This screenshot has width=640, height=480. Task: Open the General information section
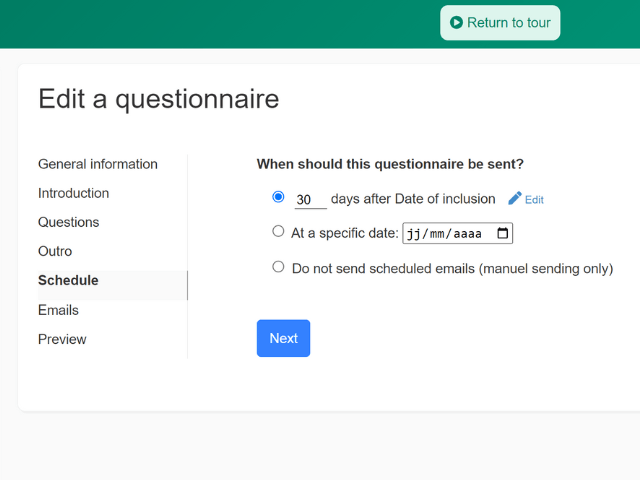(98, 164)
